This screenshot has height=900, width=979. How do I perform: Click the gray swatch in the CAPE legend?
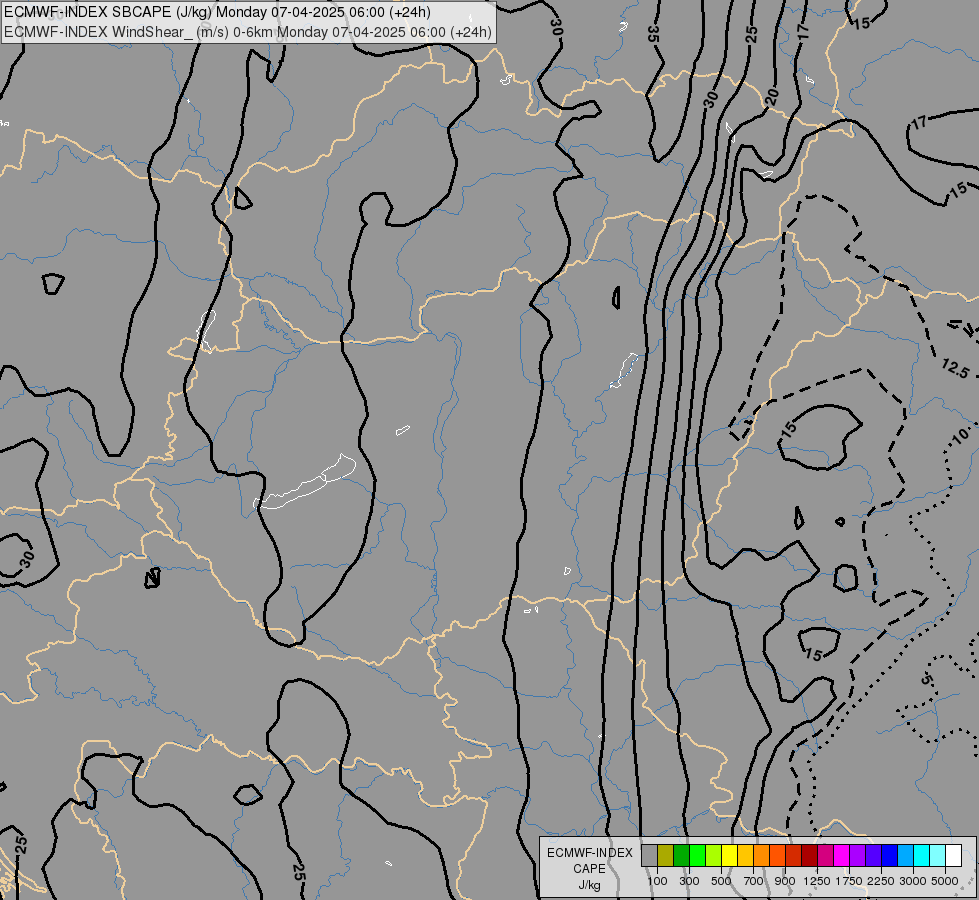[649, 855]
